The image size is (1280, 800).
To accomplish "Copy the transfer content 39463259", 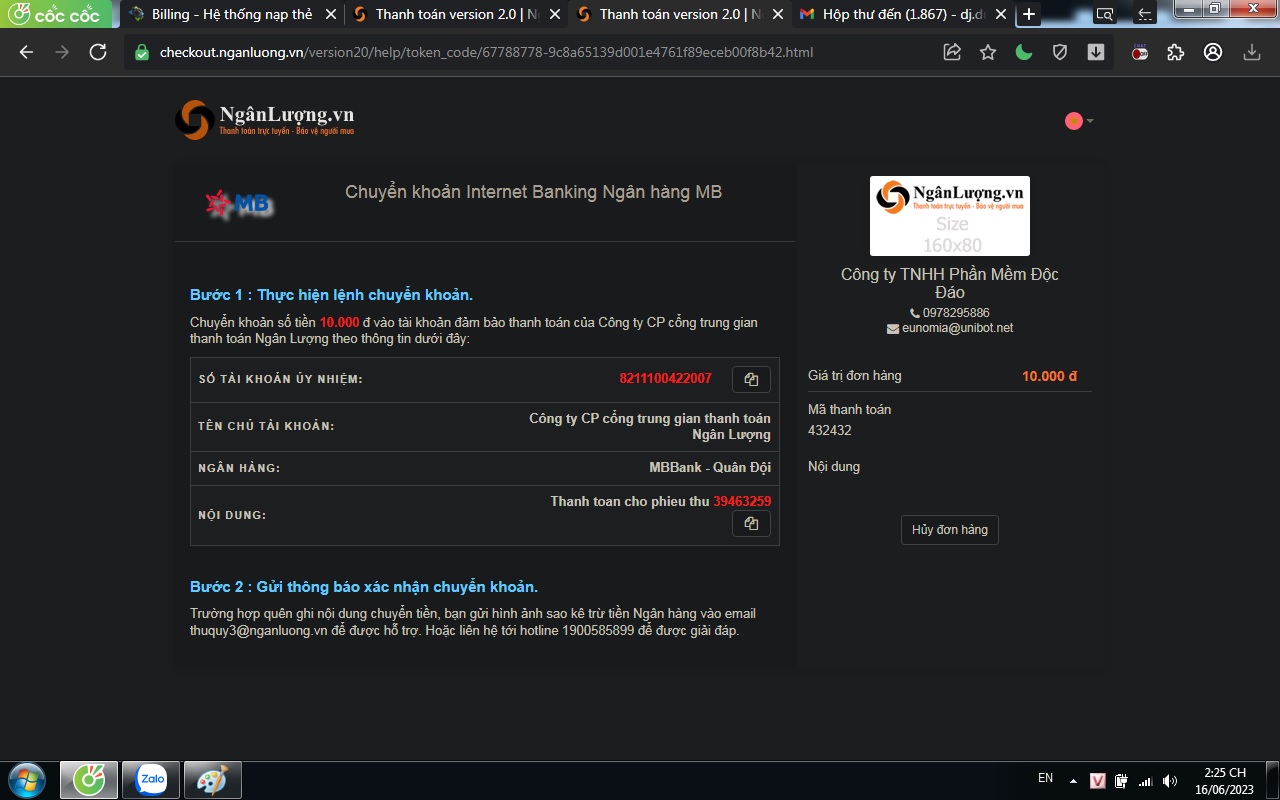I will pyautogui.click(x=751, y=523).
